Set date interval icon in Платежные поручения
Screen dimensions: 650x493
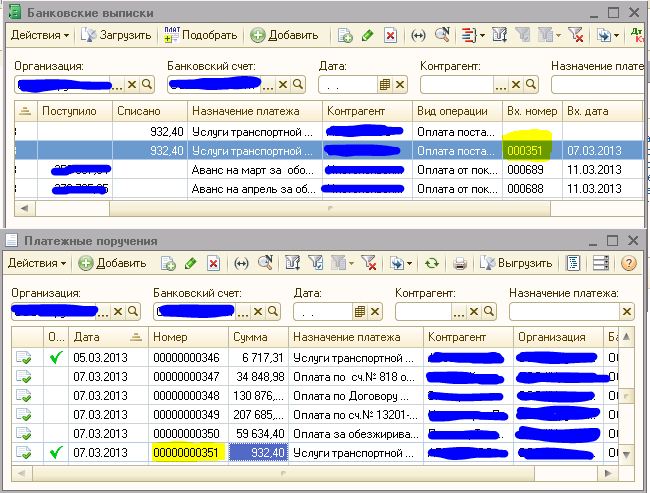point(241,263)
